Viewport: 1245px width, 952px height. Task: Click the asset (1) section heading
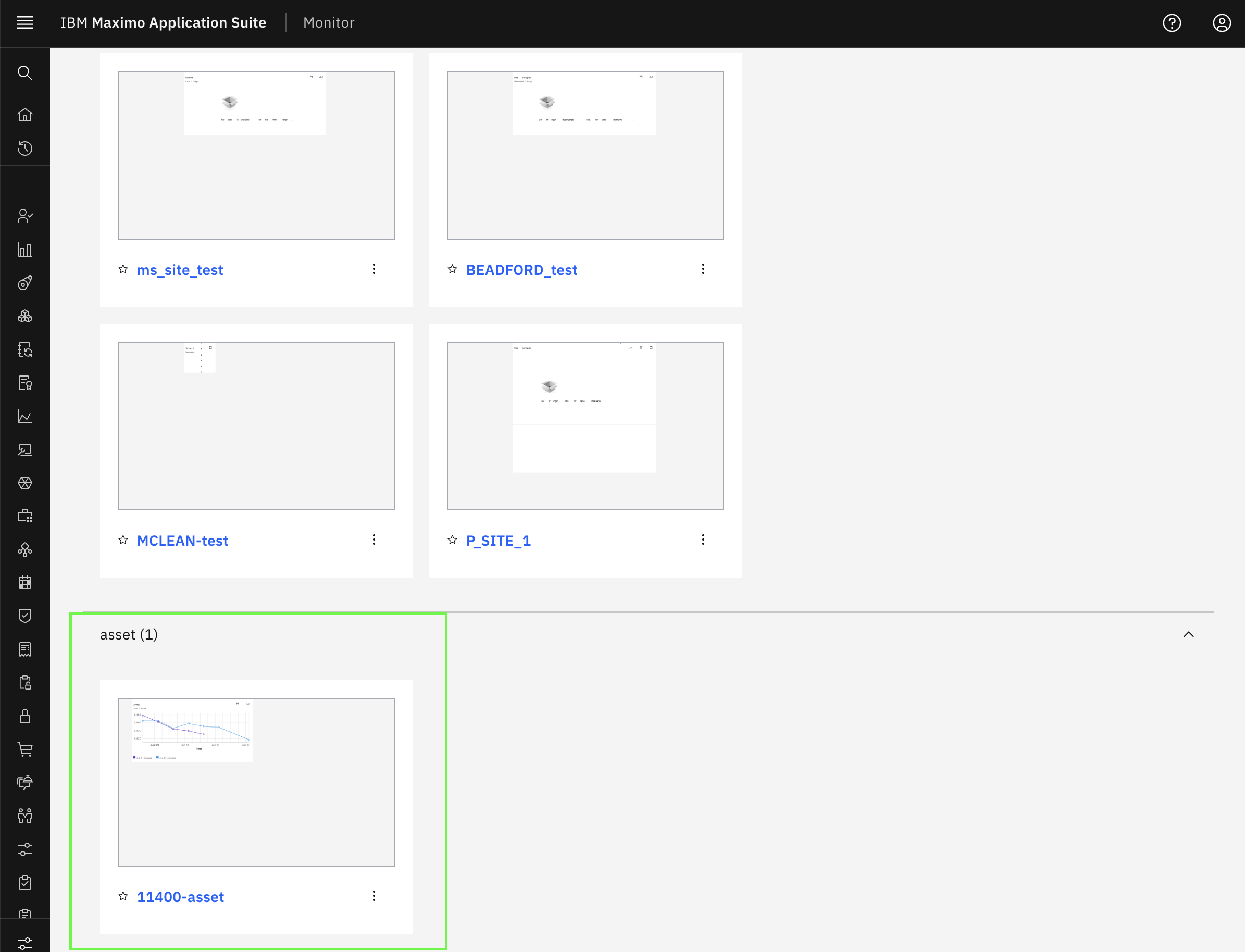(129, 635)
